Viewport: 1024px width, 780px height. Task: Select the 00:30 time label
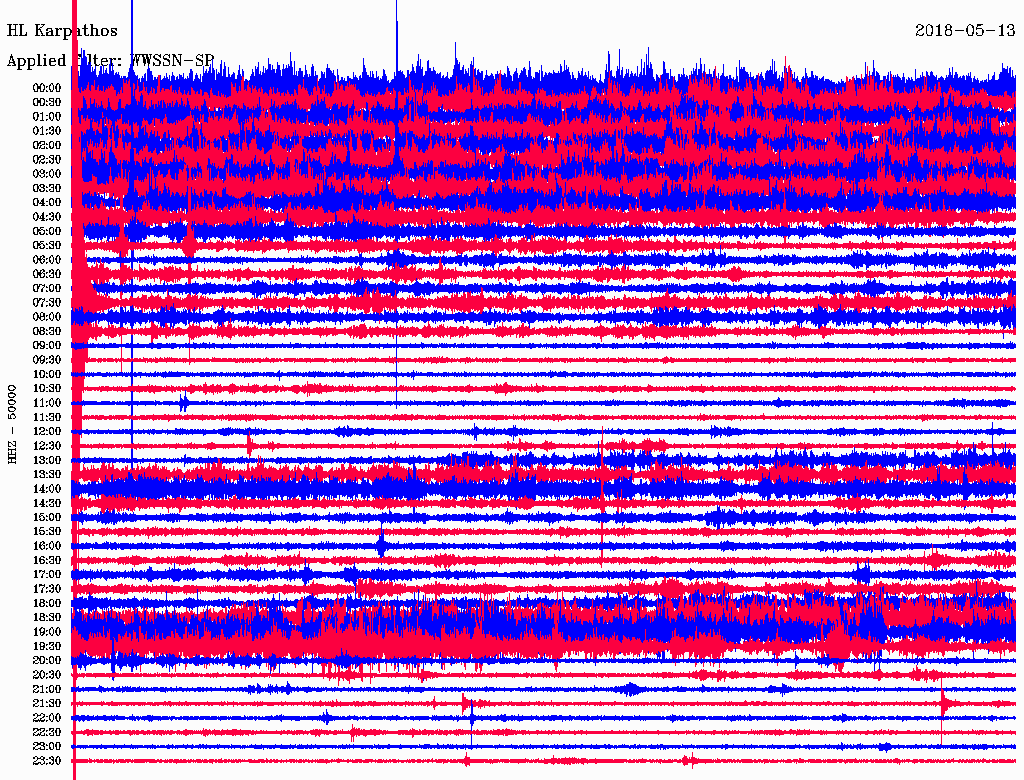click(46, 103)
